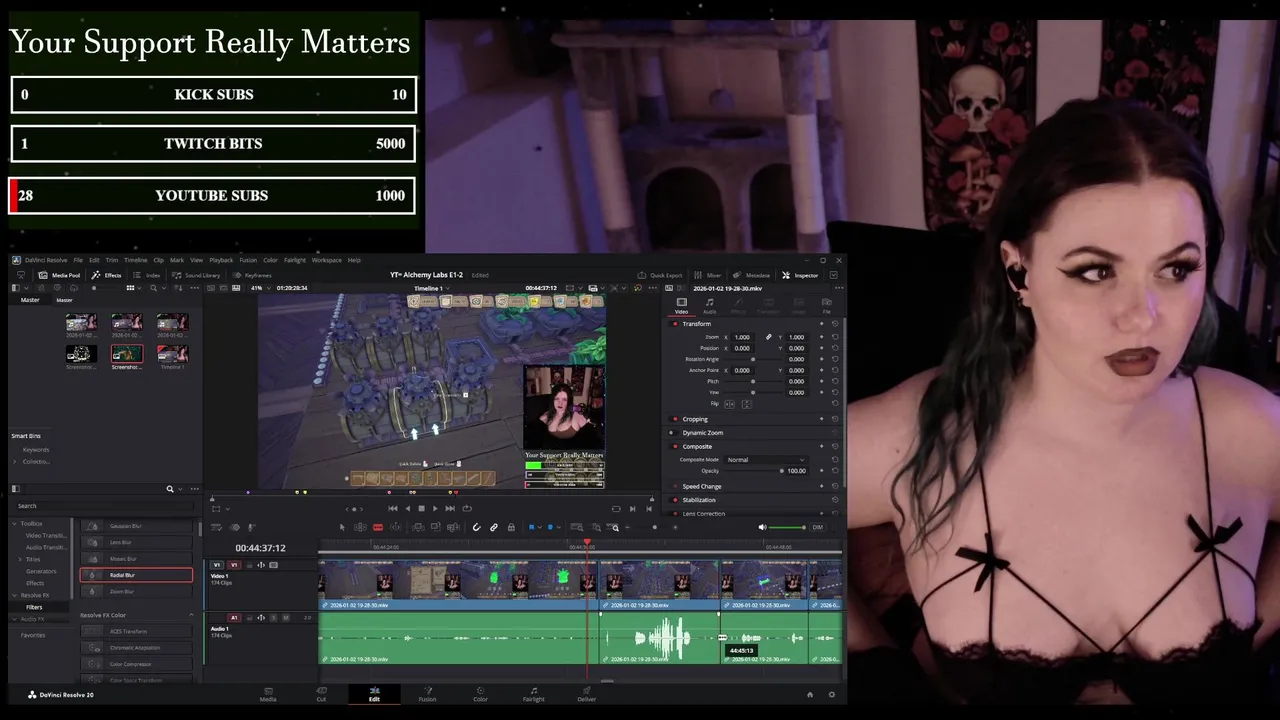Toggle the Transform section enable dot
This screenshot has width=1280, height=720.
click(x=675, y=324)
